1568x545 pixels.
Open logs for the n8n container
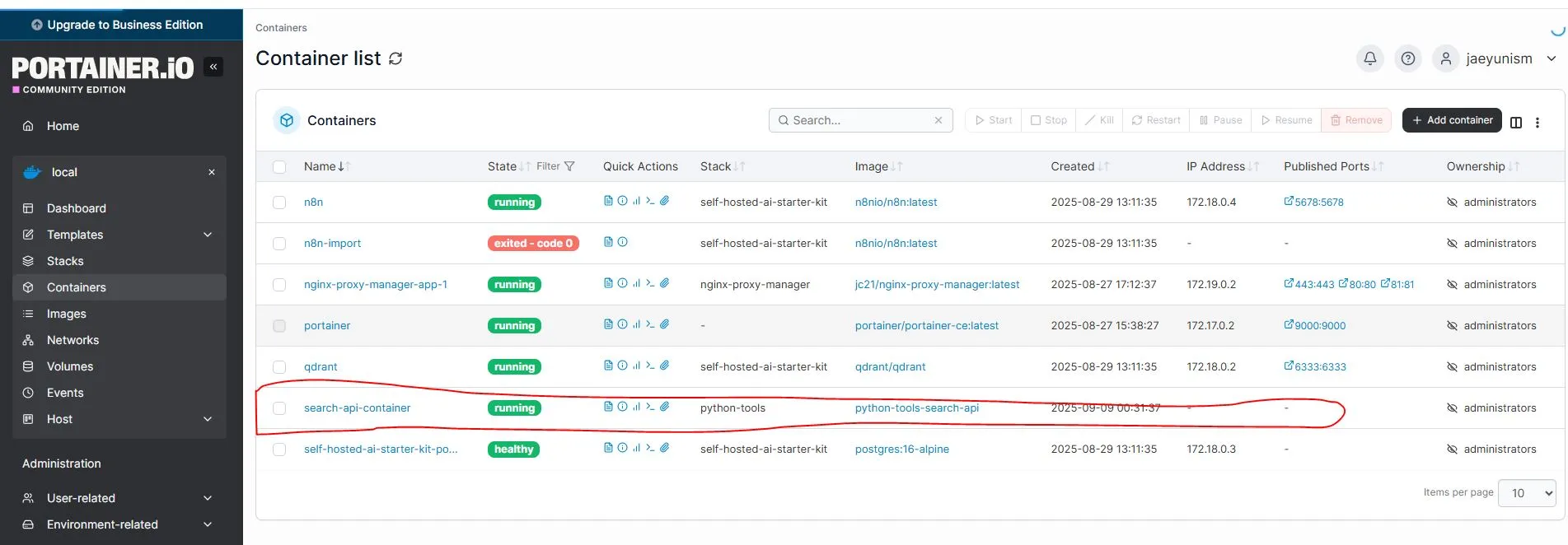click(608, 201)
